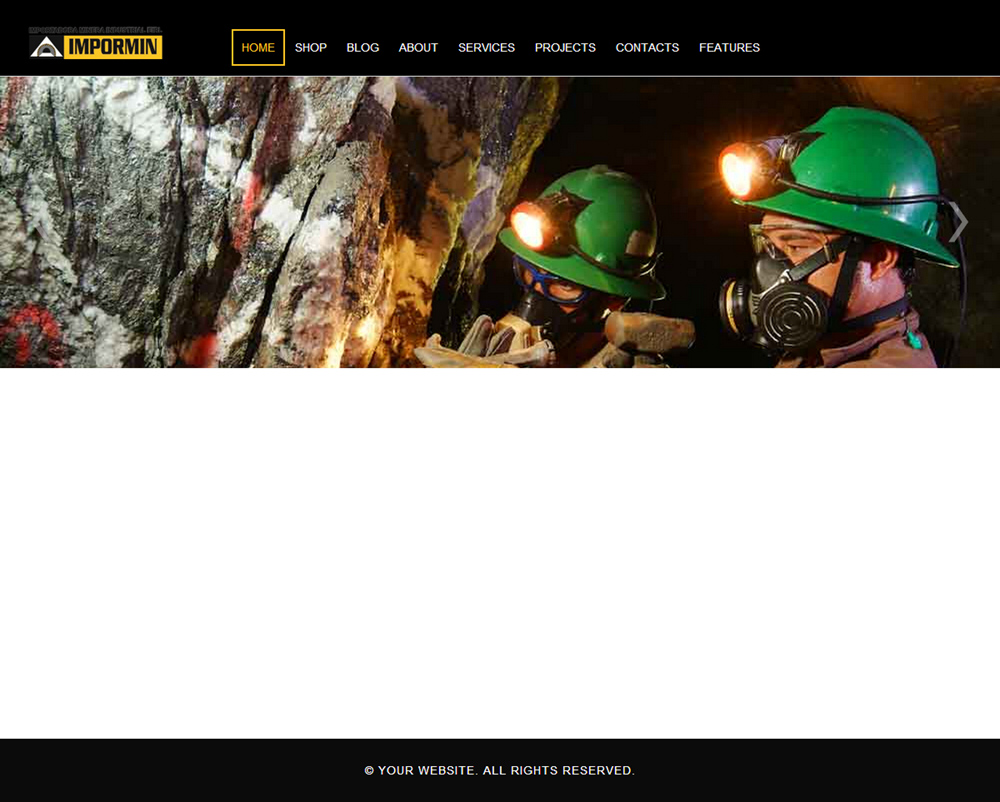
Task: Open the Blog section
Action: click(363, 48)
